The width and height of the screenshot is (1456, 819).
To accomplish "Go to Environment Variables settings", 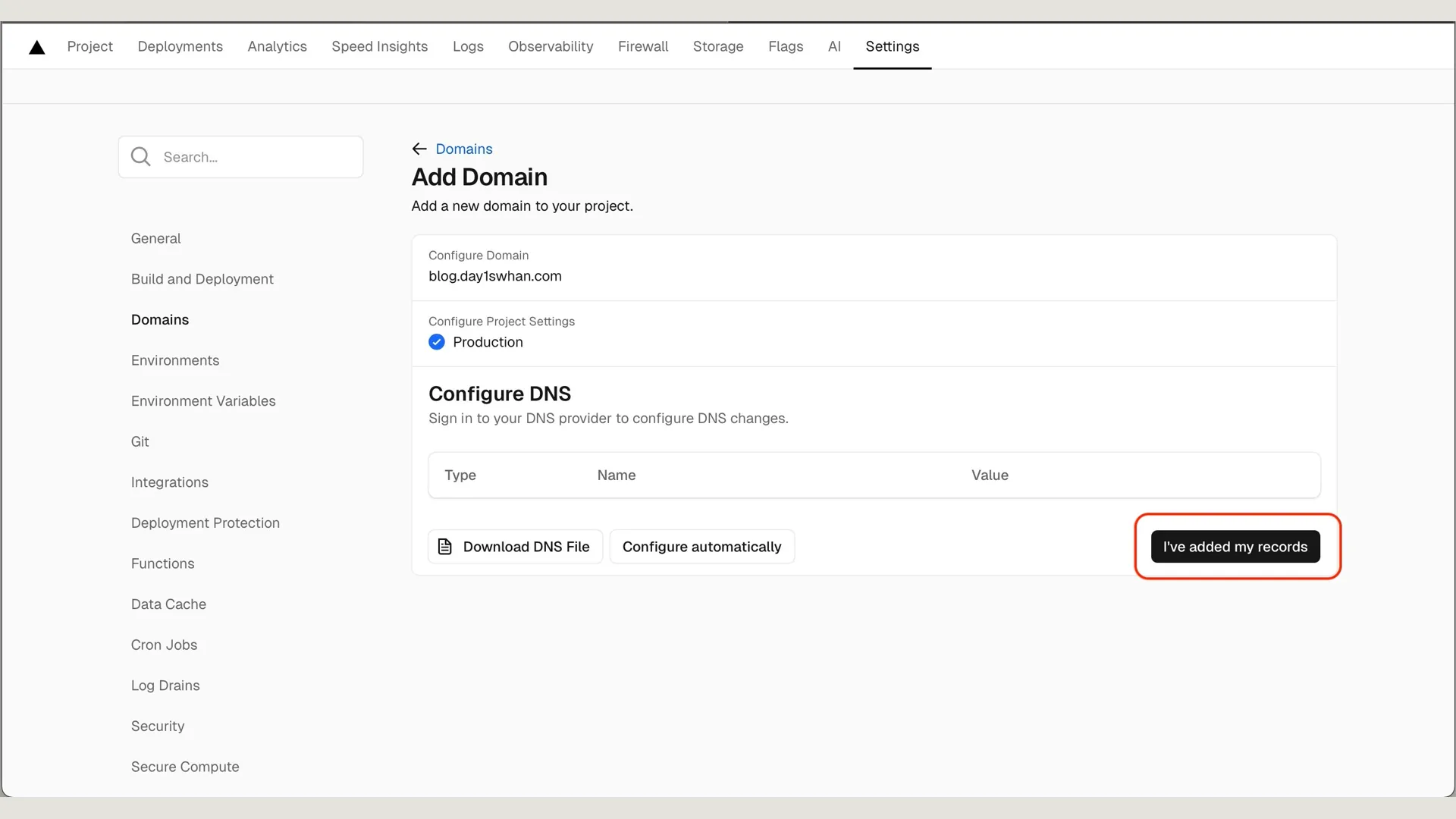I will (202, 401).
